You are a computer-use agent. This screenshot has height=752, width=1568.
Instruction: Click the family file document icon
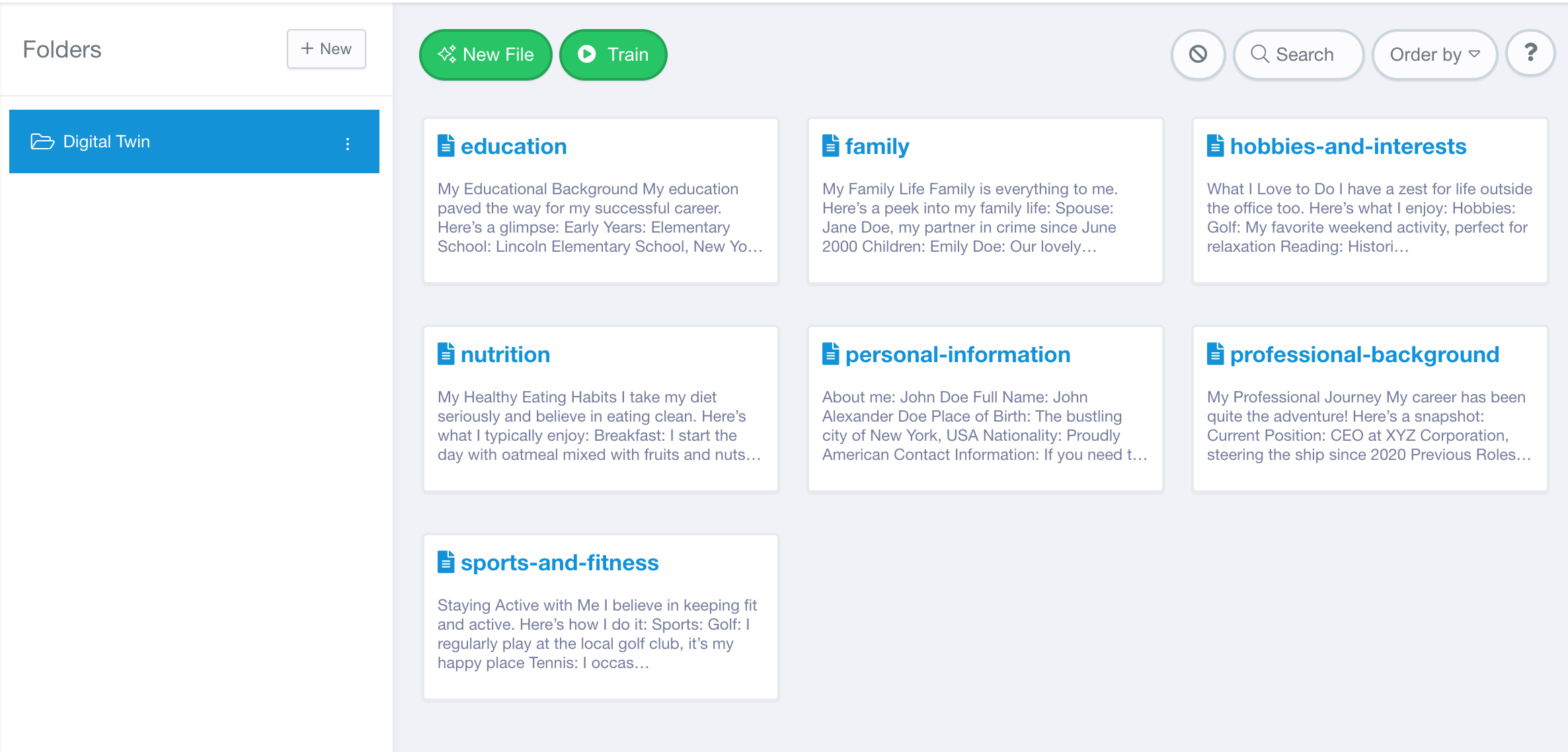pos(831,146)
